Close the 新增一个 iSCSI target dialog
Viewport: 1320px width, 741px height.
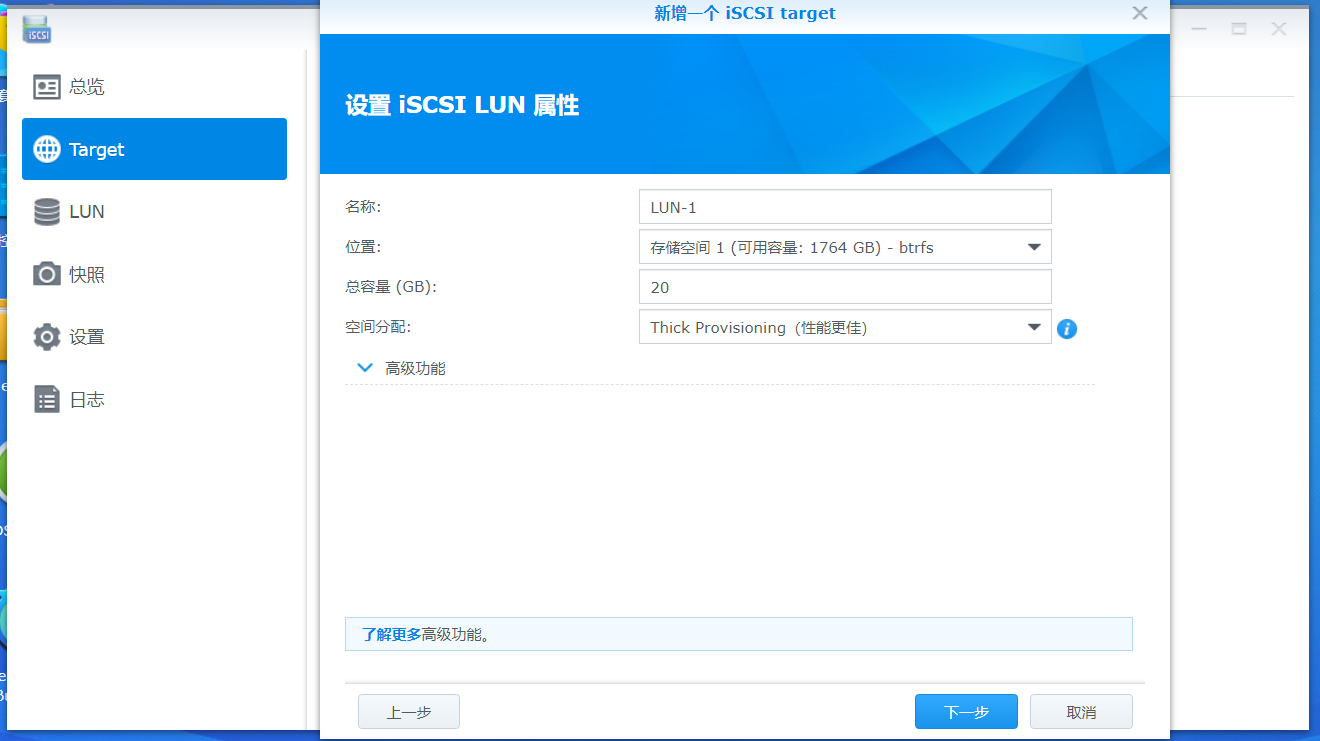pos(1139,13)
